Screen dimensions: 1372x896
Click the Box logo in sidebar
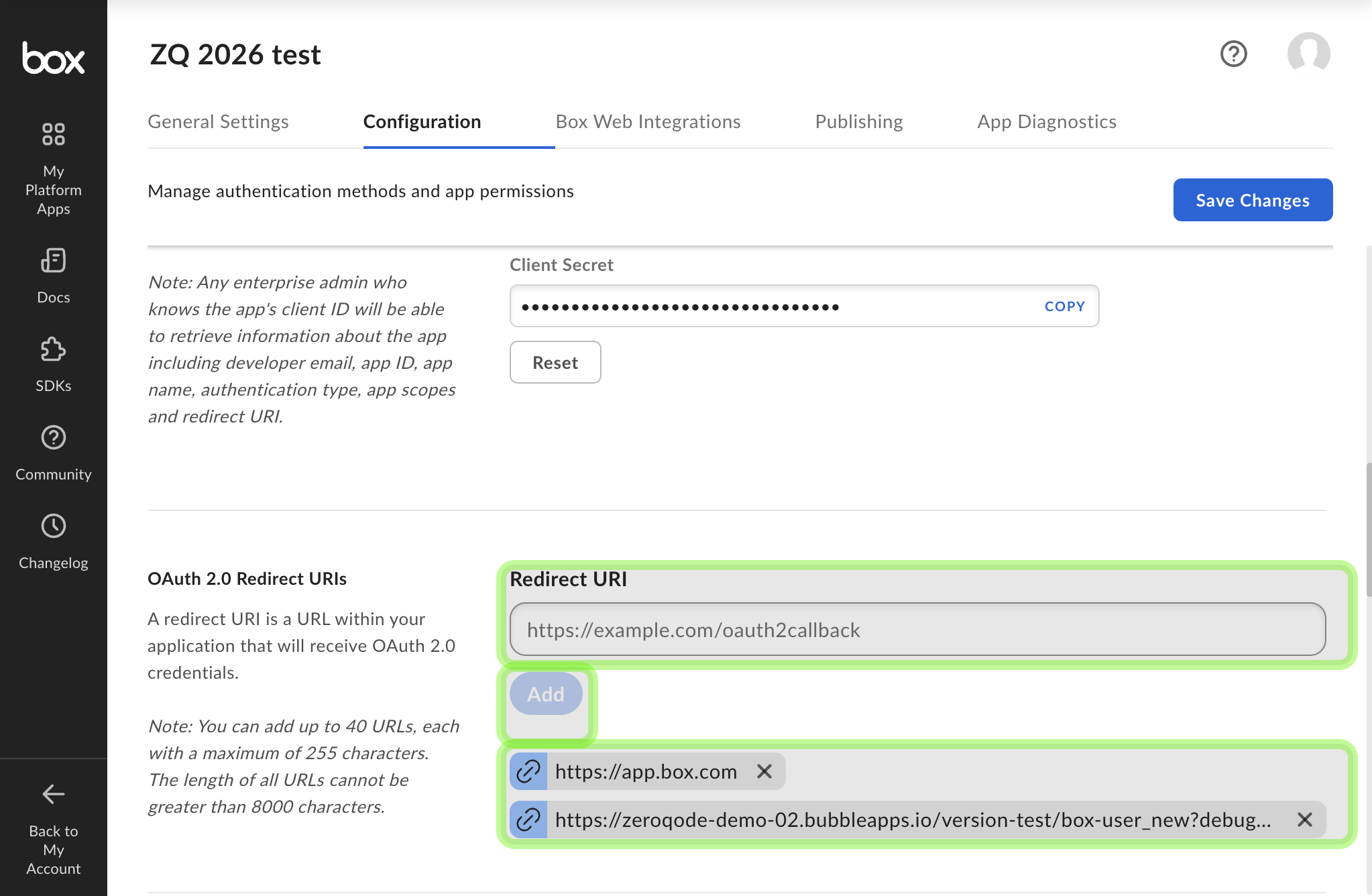(x=54, y=58)
